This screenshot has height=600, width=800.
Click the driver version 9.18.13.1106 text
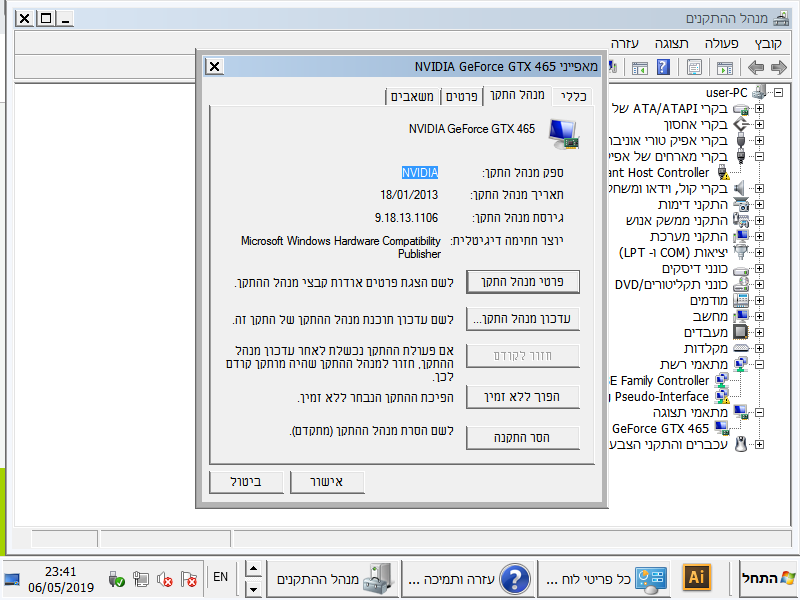click(406, 218)
